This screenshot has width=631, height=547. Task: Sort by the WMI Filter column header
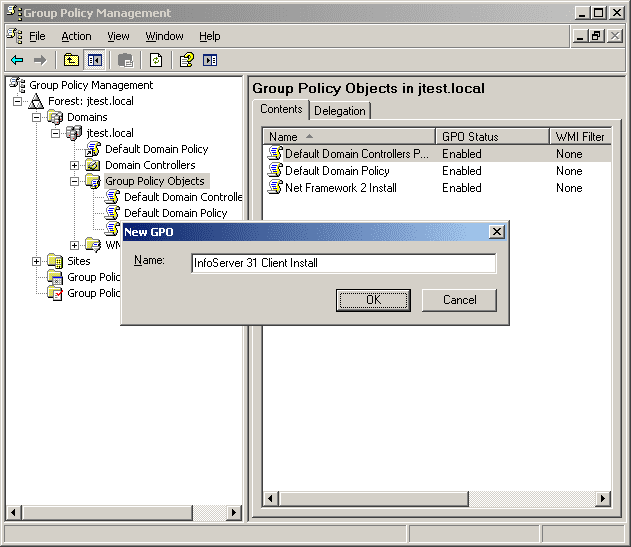click(x=580, y=137)
